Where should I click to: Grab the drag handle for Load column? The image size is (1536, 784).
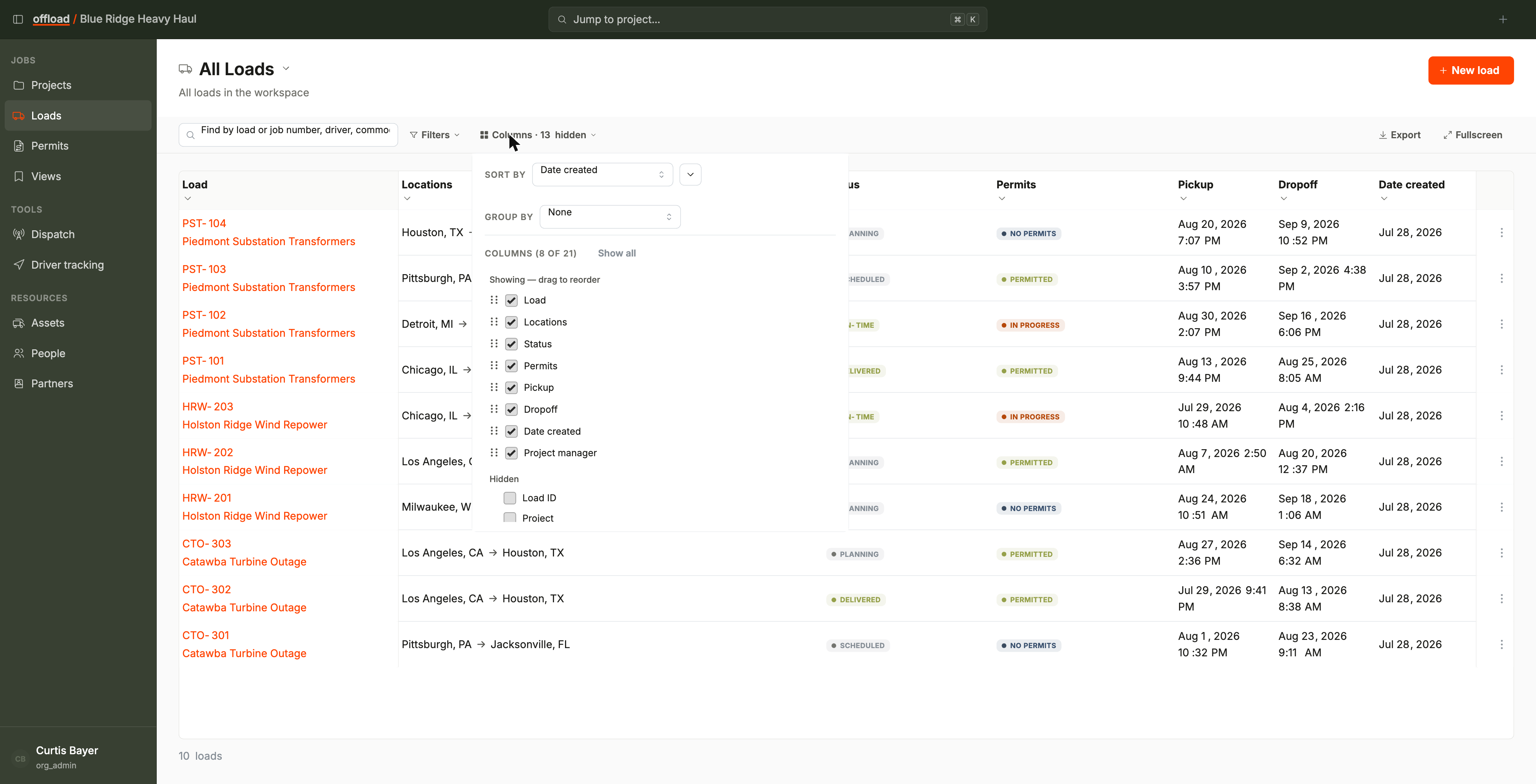[494, 300]
